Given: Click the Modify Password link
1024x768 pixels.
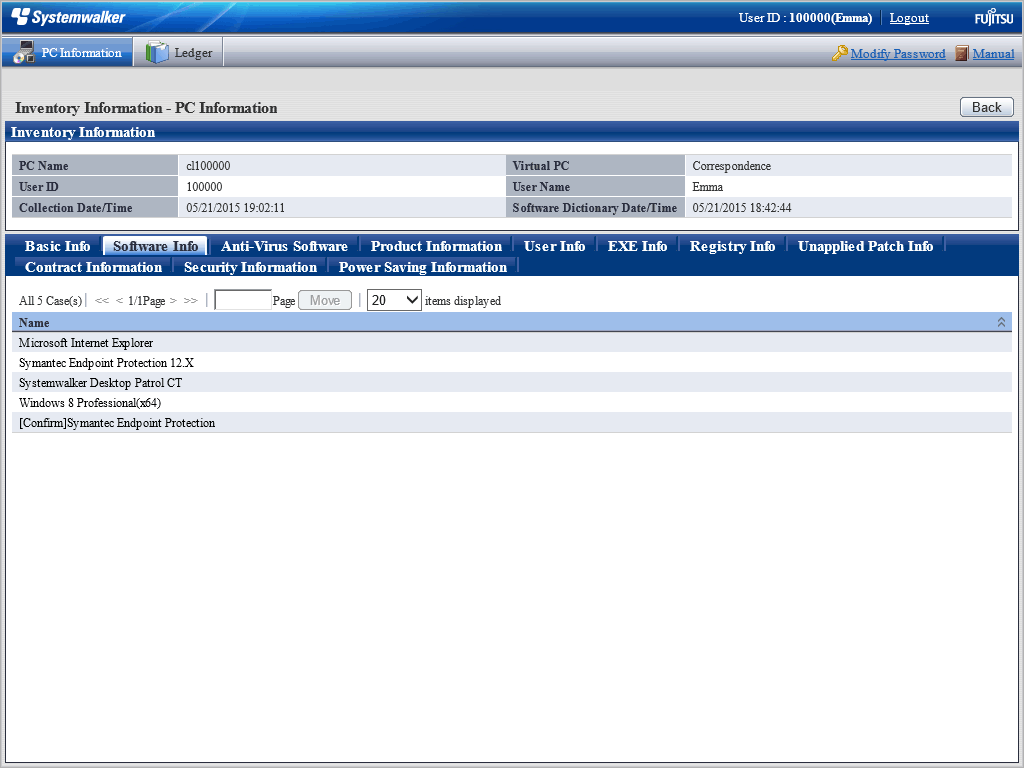Looking at the screenshot, I should click(898, 54).
